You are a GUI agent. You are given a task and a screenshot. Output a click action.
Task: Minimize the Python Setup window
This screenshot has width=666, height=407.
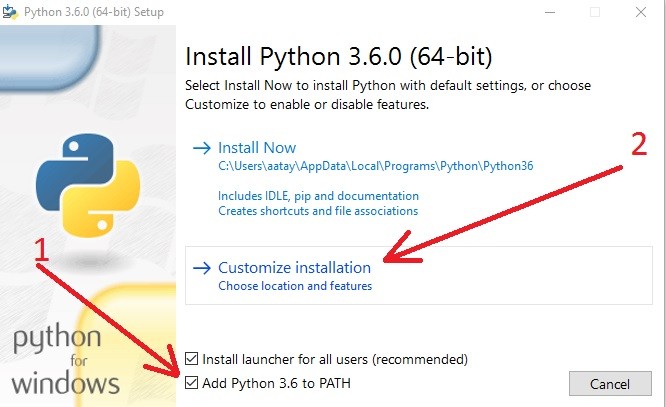pyautogui.click(x=550, y=12)
